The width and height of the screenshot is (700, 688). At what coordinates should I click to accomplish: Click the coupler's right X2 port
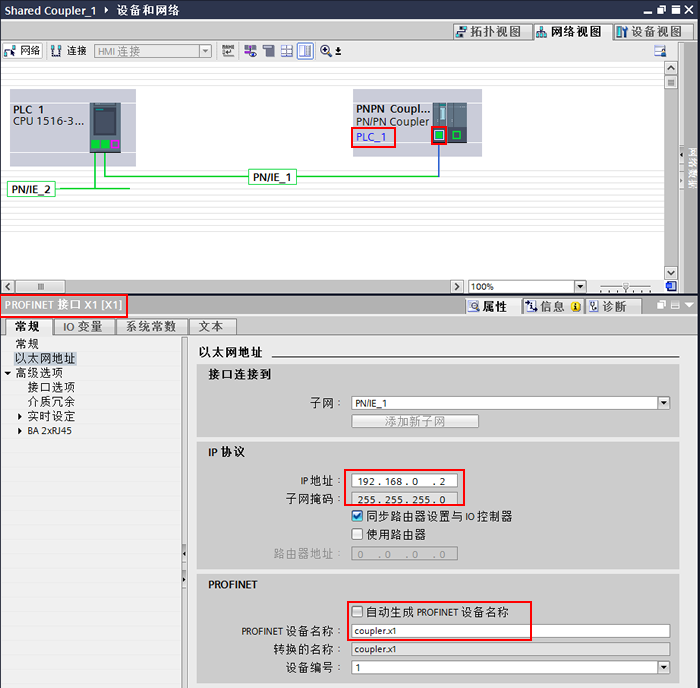coord(456,135)
